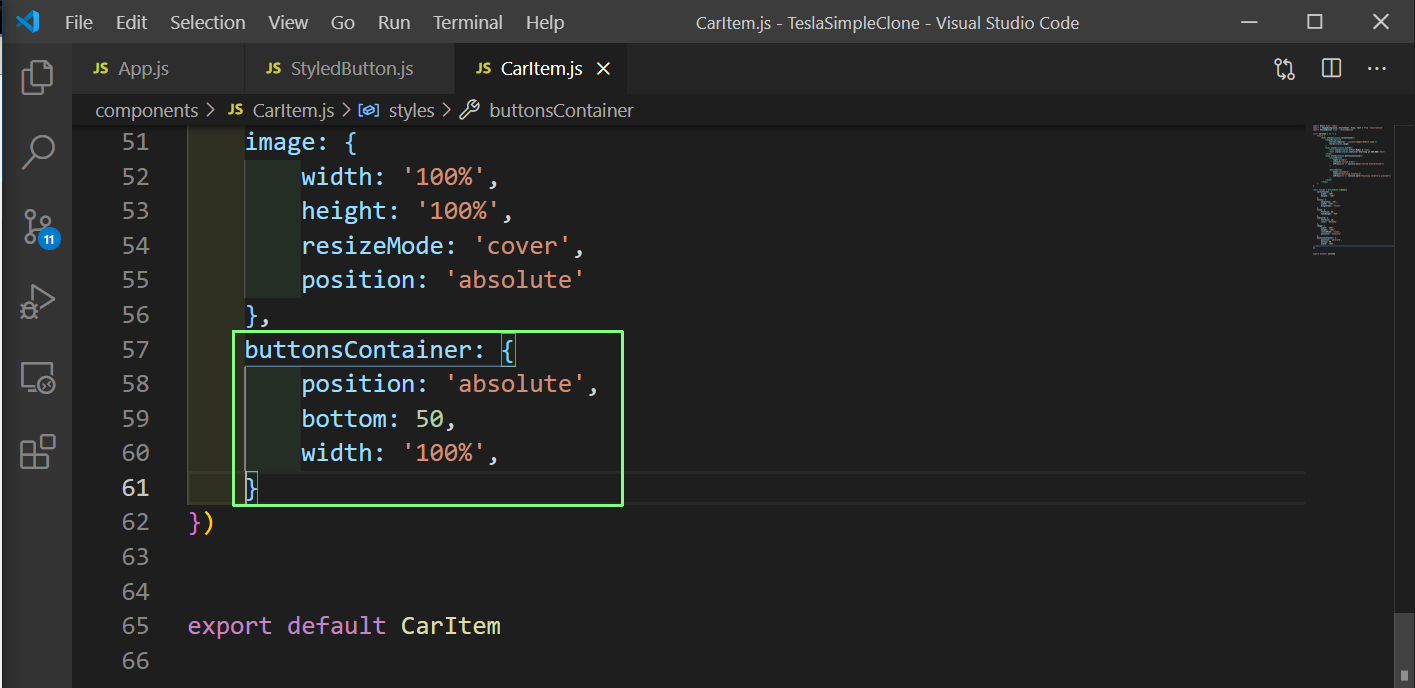Open Source Control view with 11 changes
This screenshot has height=688, width=1415.
(x=39, y=228)
